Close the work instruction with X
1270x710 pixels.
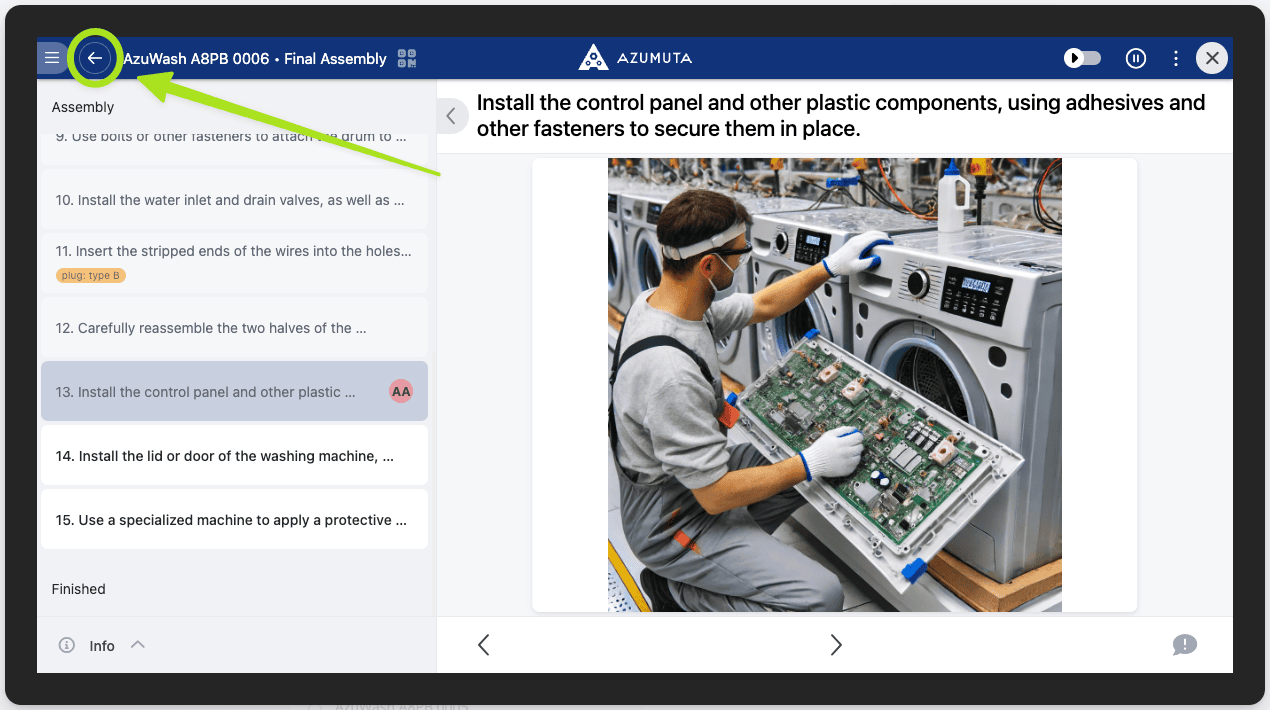[1212, 58]
